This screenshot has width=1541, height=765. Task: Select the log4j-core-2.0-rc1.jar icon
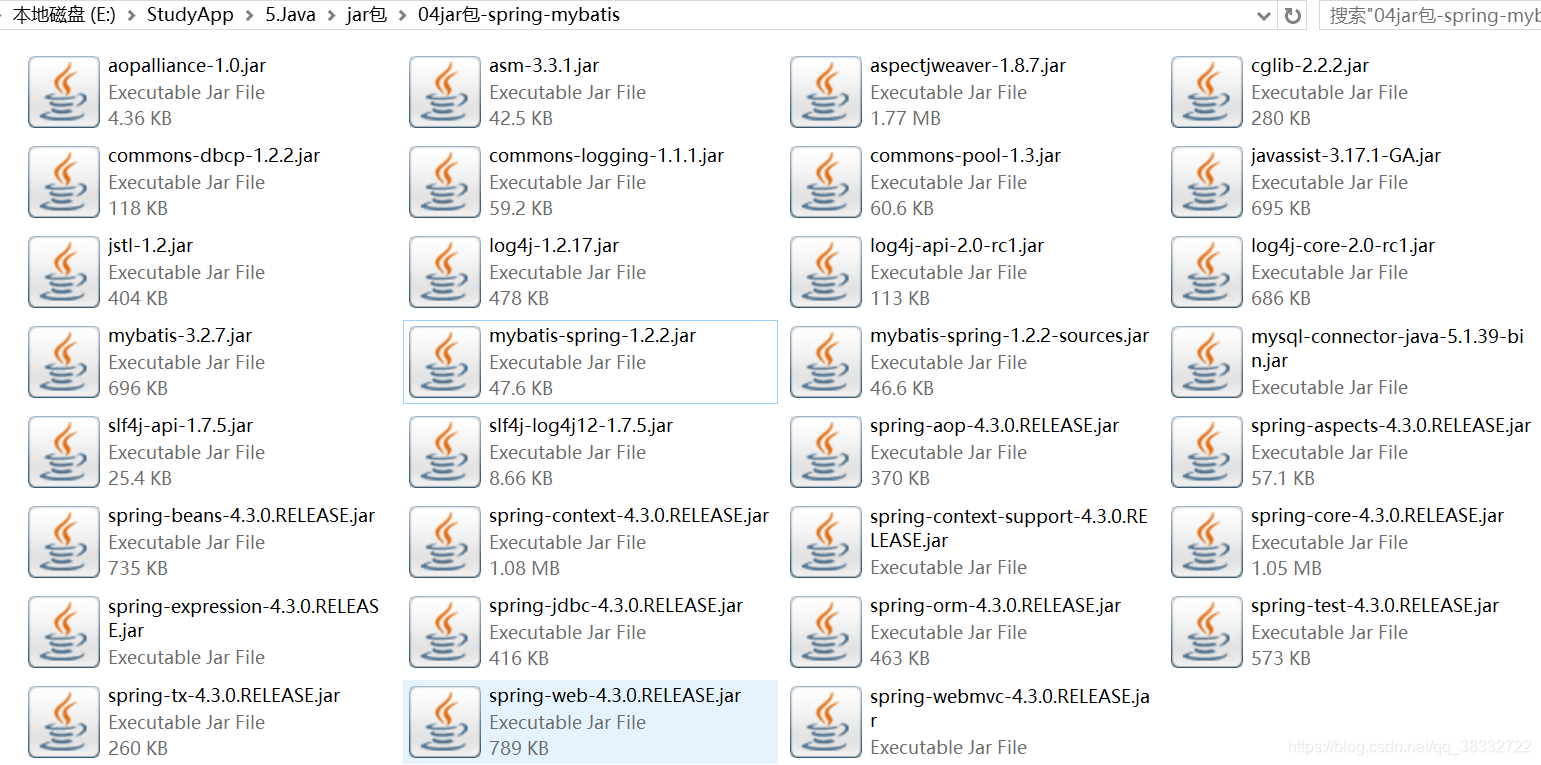pyautogui.click(x=1207, y=272)
